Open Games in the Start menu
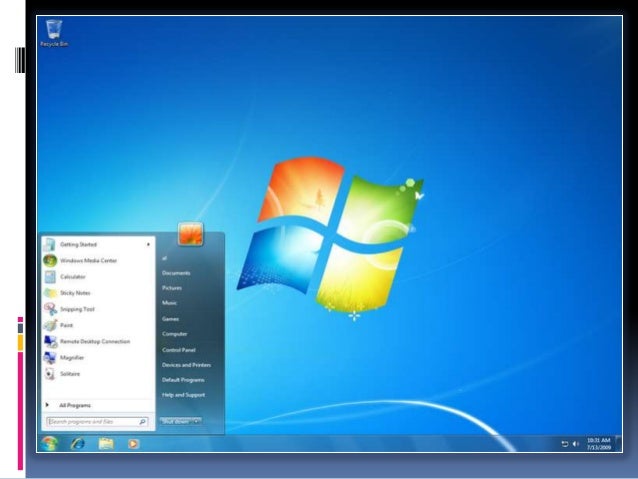 (170, 319)
